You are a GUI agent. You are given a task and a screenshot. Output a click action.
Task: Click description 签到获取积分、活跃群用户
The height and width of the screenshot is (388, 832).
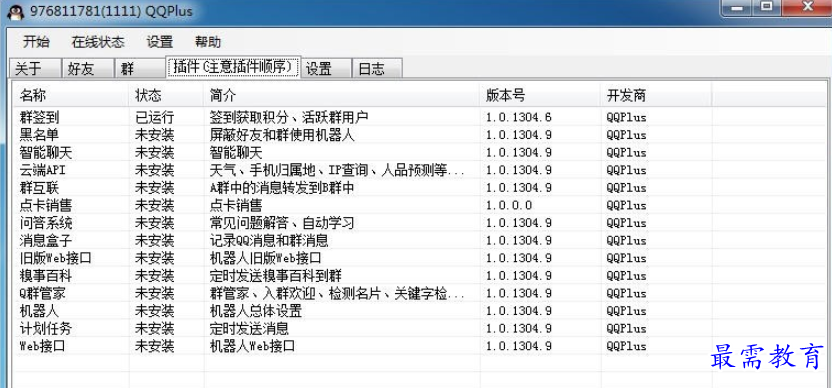click(x=289, y=117)
